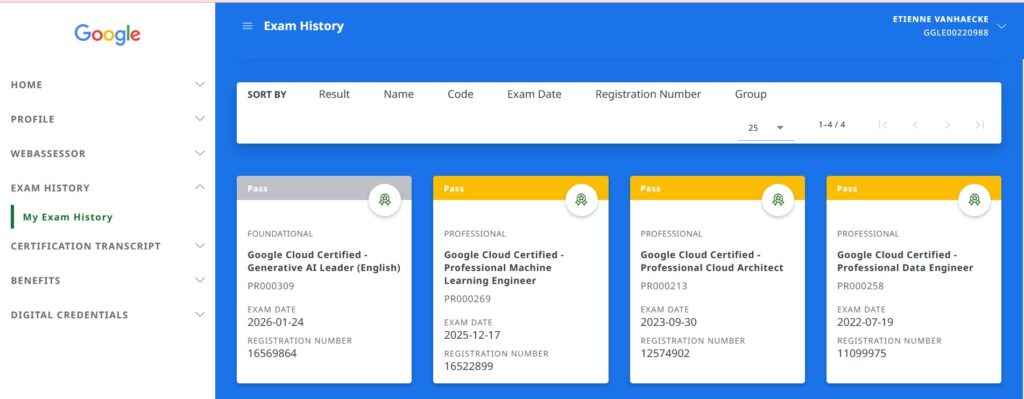Image resolution: width=1024 pixels, height=399 pixels.
Task: Go to the previous page arrow
Action: pyautogui.click(x=915, y=125)
